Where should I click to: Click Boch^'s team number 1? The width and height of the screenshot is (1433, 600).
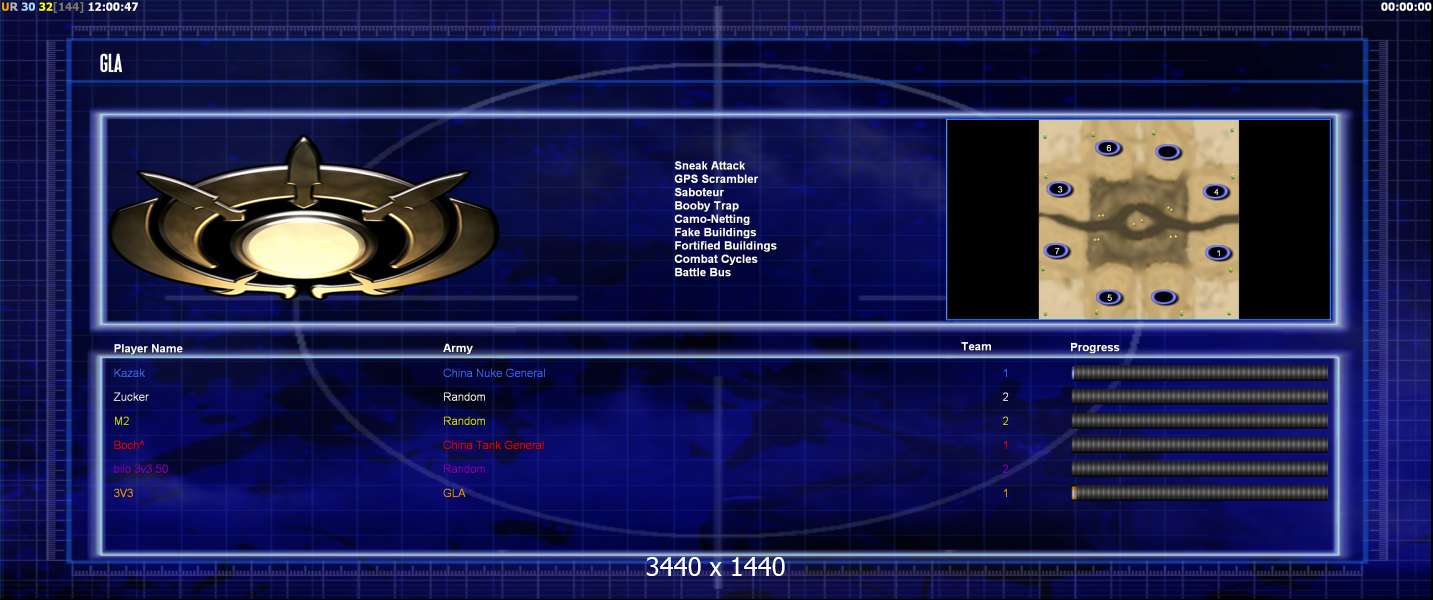click(1006, 445)
